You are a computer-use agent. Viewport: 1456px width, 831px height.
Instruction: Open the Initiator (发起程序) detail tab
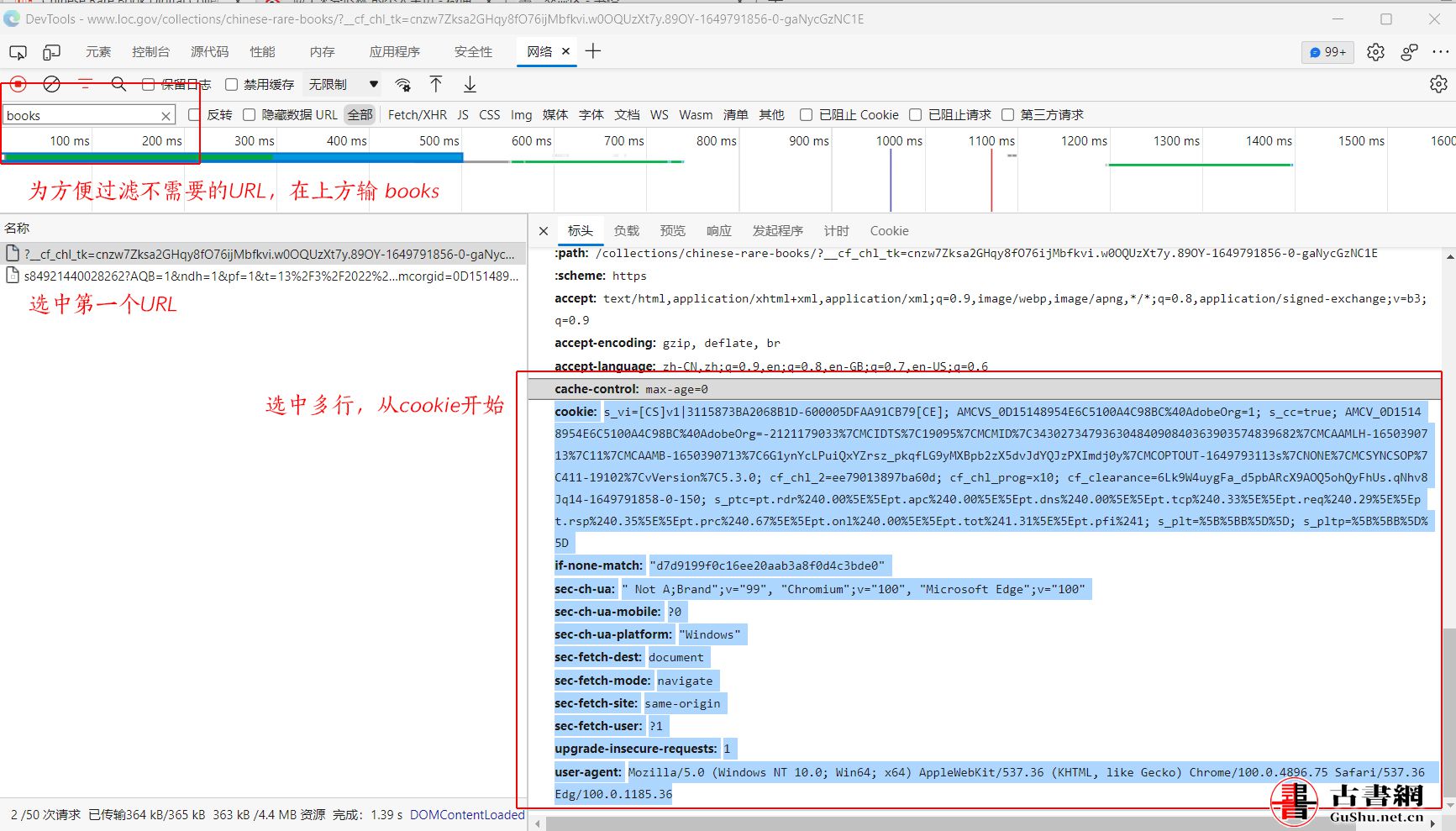click(x=777, y=231)
